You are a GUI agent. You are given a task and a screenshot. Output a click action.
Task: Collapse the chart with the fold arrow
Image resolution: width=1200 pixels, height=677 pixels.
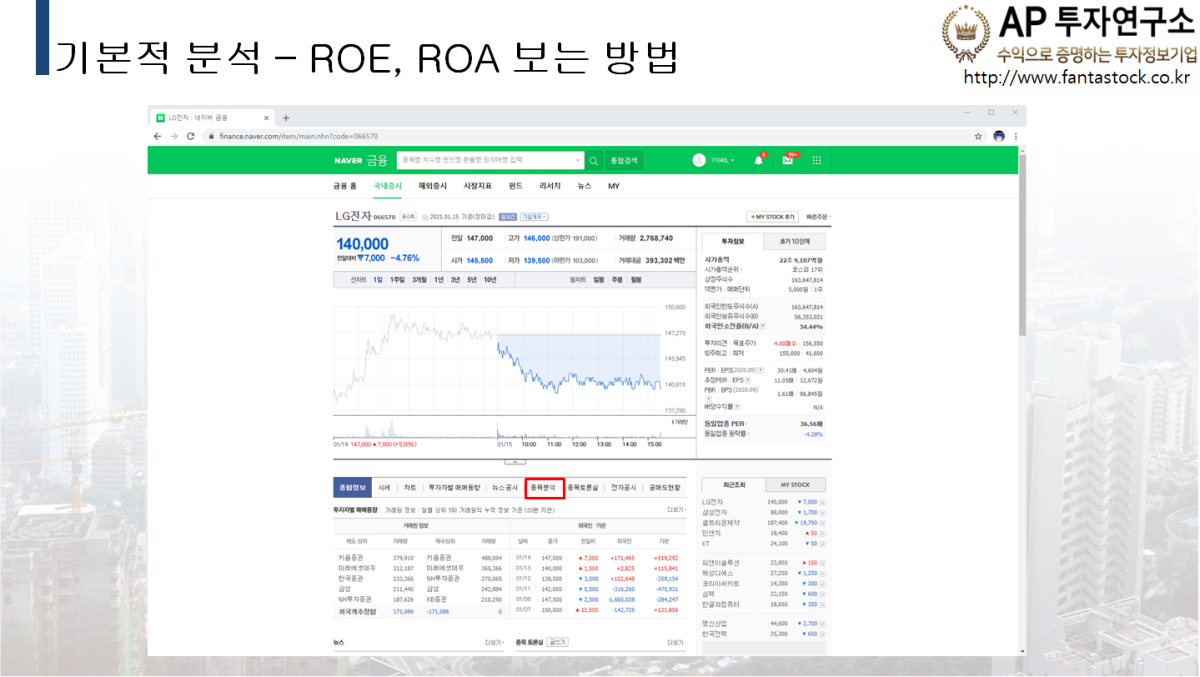click(x=515, y=462)
